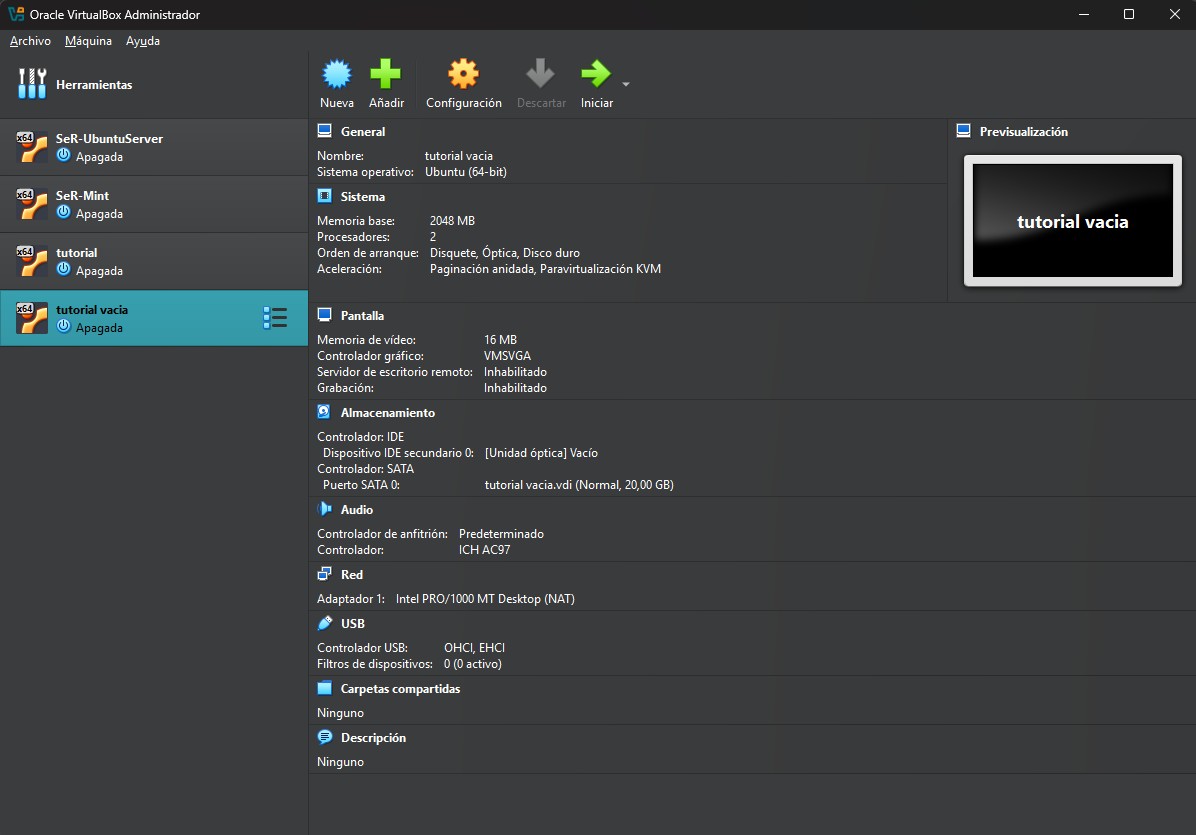
Task: Open the Sistema settings heading link
Action: pyautogui.click(x=363, y=197)
